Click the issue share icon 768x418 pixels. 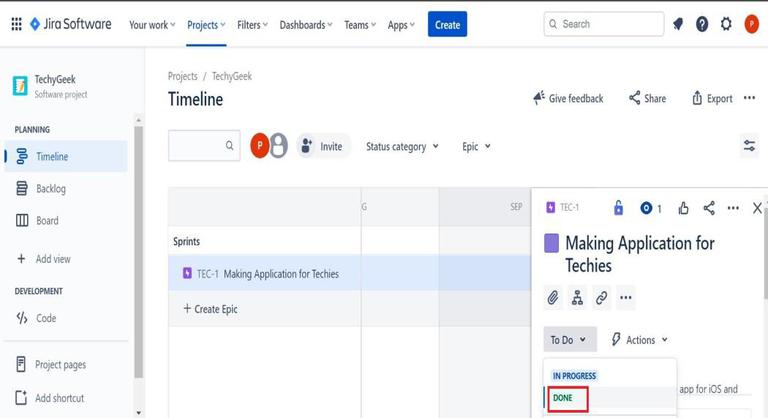(709, 208)
